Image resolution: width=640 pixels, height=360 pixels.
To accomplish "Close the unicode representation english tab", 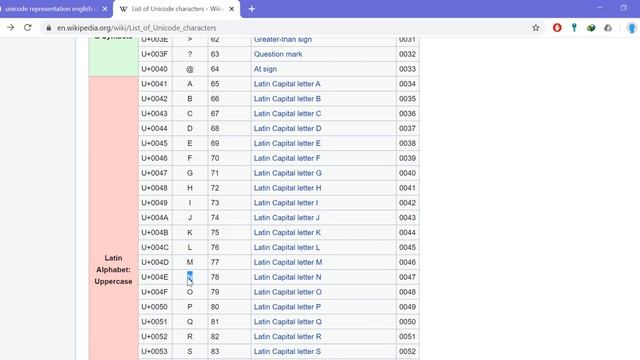I will point(105,9).
